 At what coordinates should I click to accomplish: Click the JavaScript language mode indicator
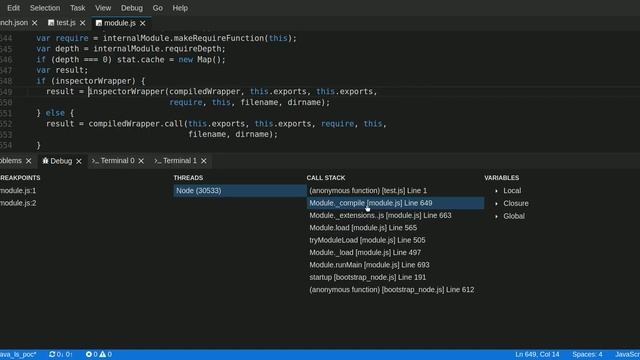(x=627, y=354)
